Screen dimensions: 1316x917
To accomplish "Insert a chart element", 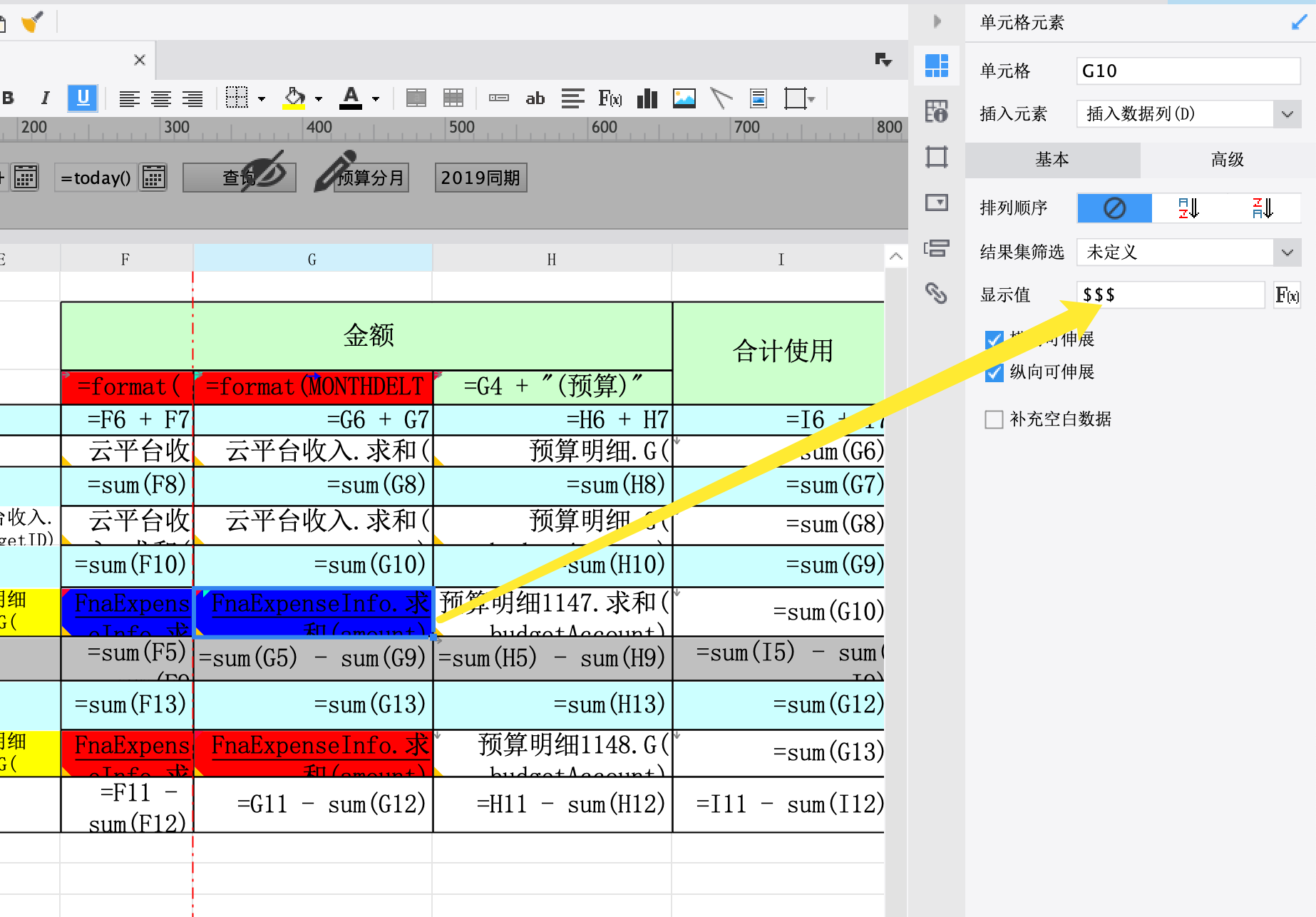I will [647, 98].
